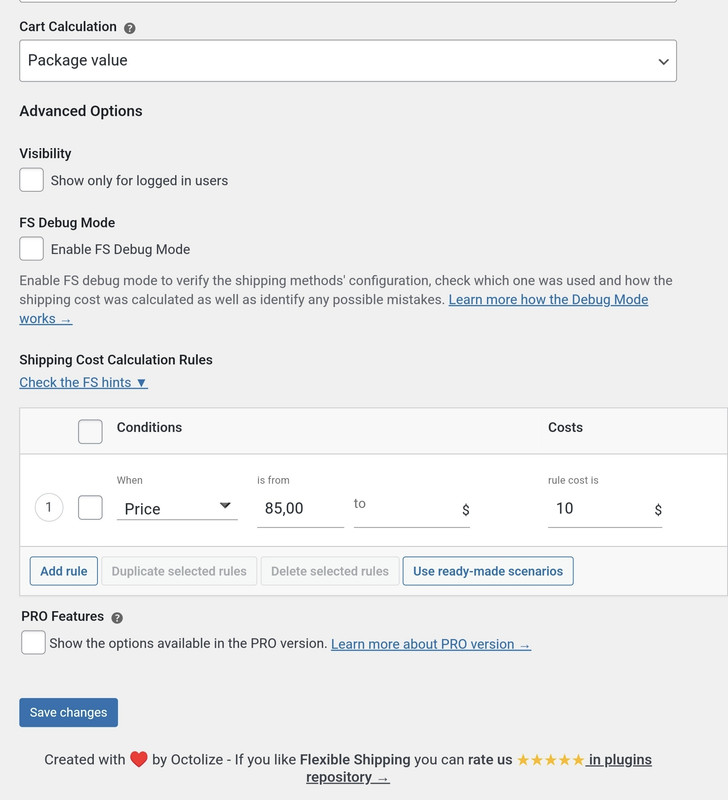The height and width of the screenshot is (800, 728).
Task: Check the select-all rules header checkbox
Action: click(x=90, y=431)
